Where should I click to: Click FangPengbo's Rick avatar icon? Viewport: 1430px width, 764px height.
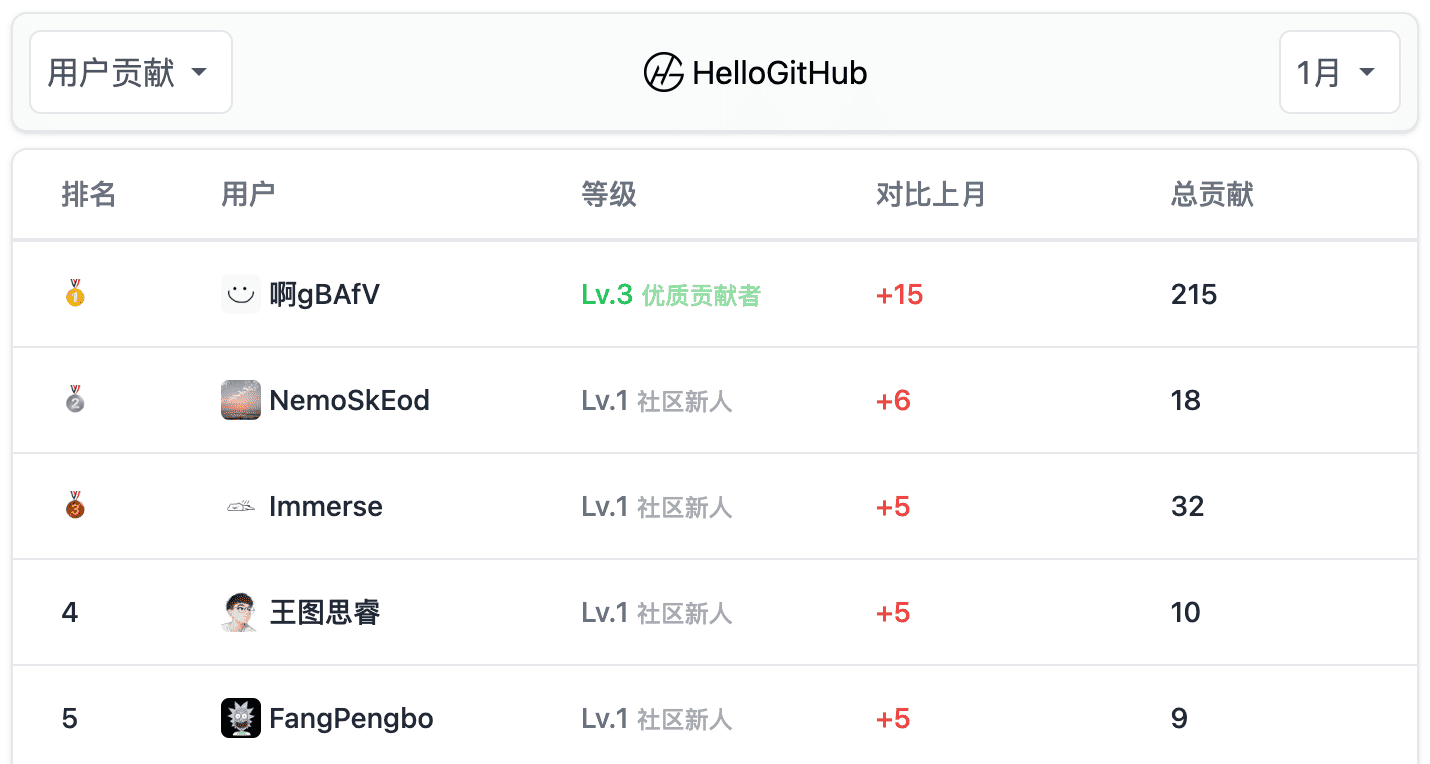click(x=240, y=718)
